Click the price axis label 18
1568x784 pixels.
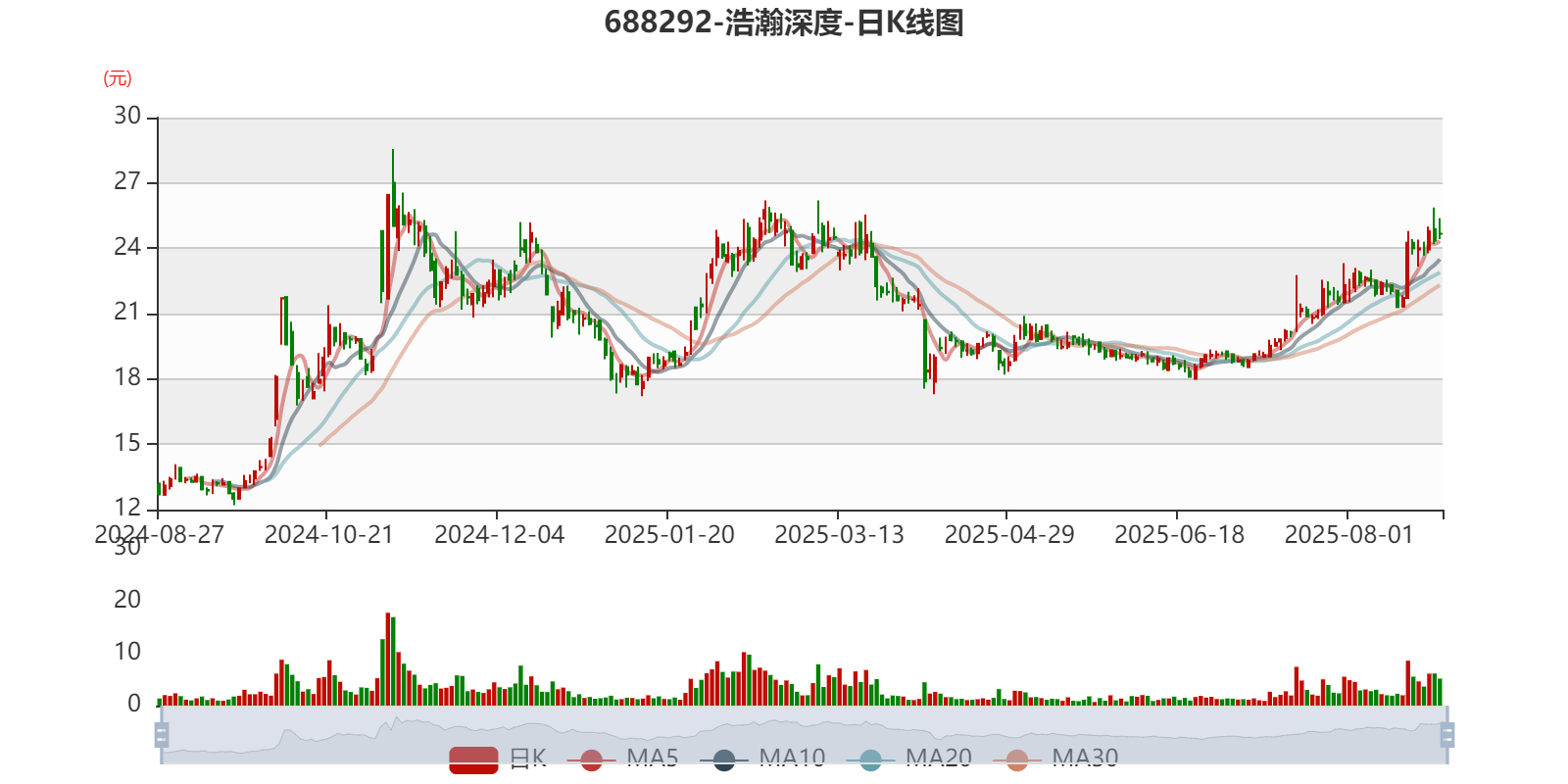(x=127, y=377)
